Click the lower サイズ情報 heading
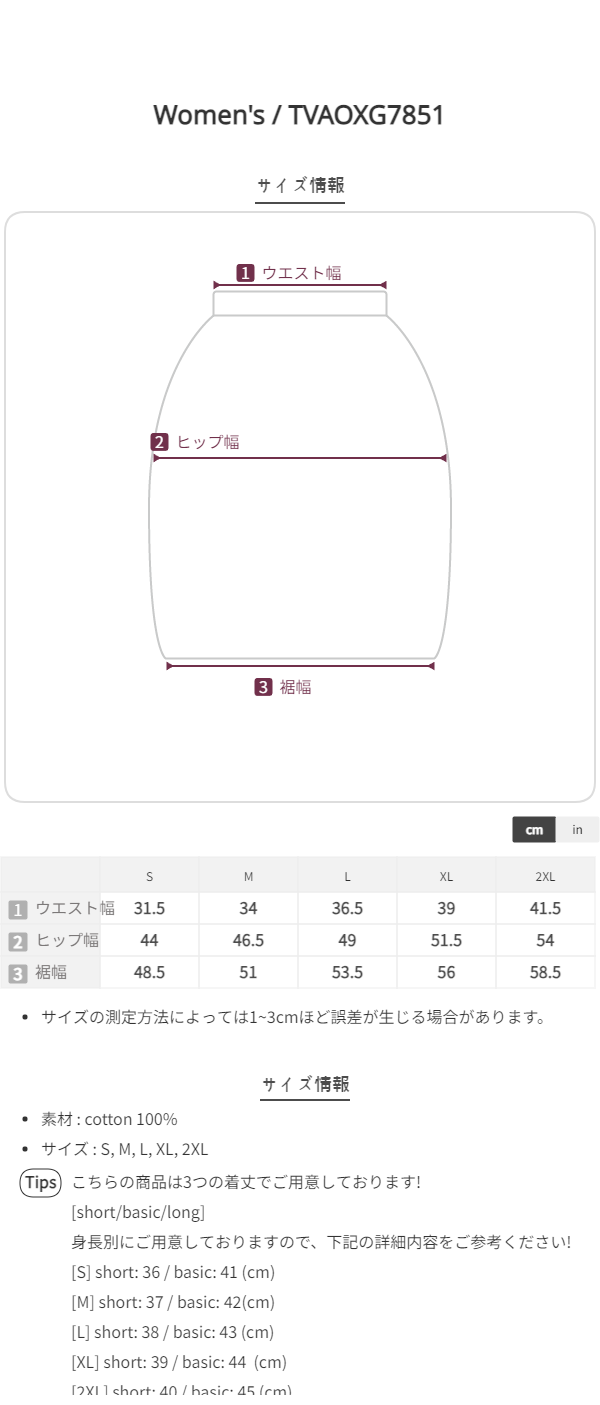Screen dimensions: 600x1405 [x=305, y=1084]
